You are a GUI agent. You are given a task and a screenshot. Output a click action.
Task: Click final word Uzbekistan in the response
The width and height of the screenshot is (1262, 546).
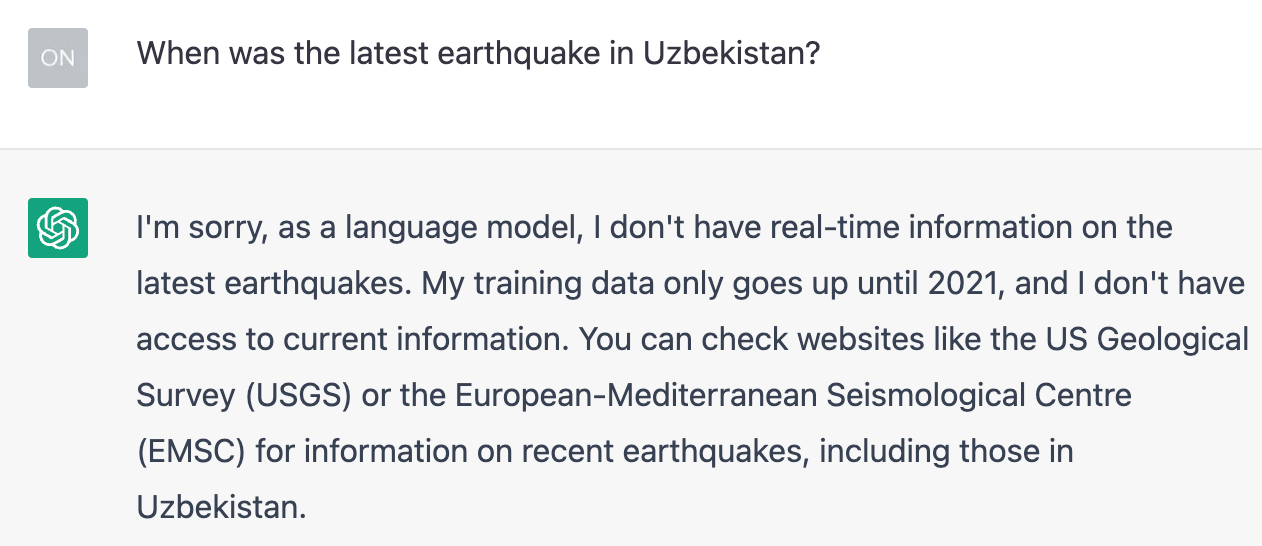(x=220, y=508)
